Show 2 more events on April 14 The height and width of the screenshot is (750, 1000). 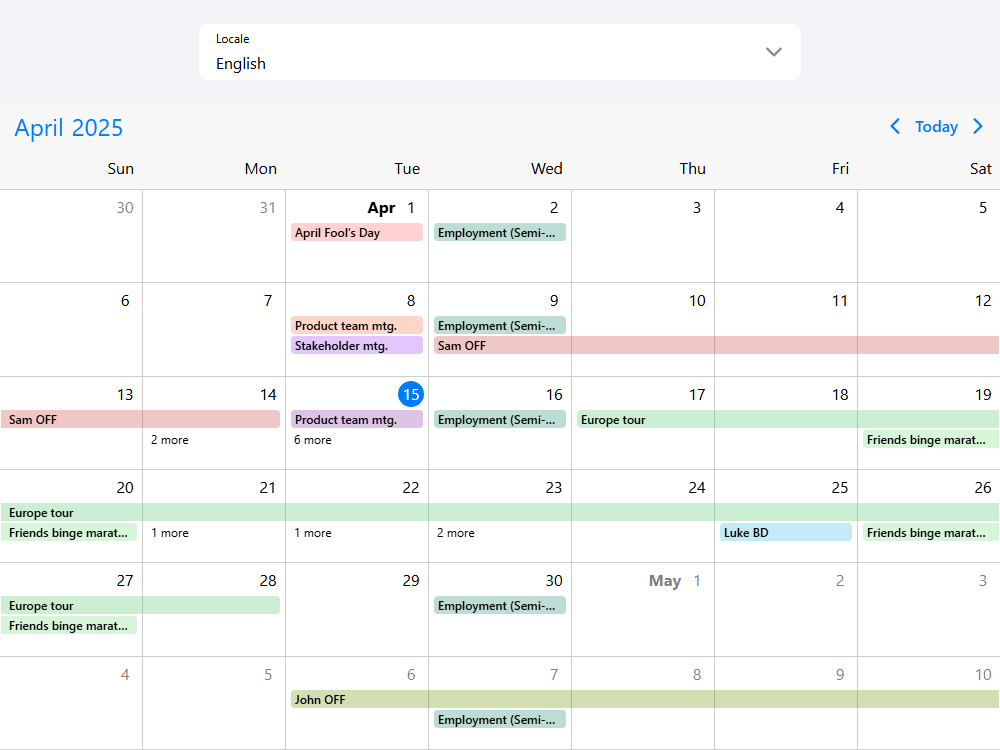[x=170, y=440]
